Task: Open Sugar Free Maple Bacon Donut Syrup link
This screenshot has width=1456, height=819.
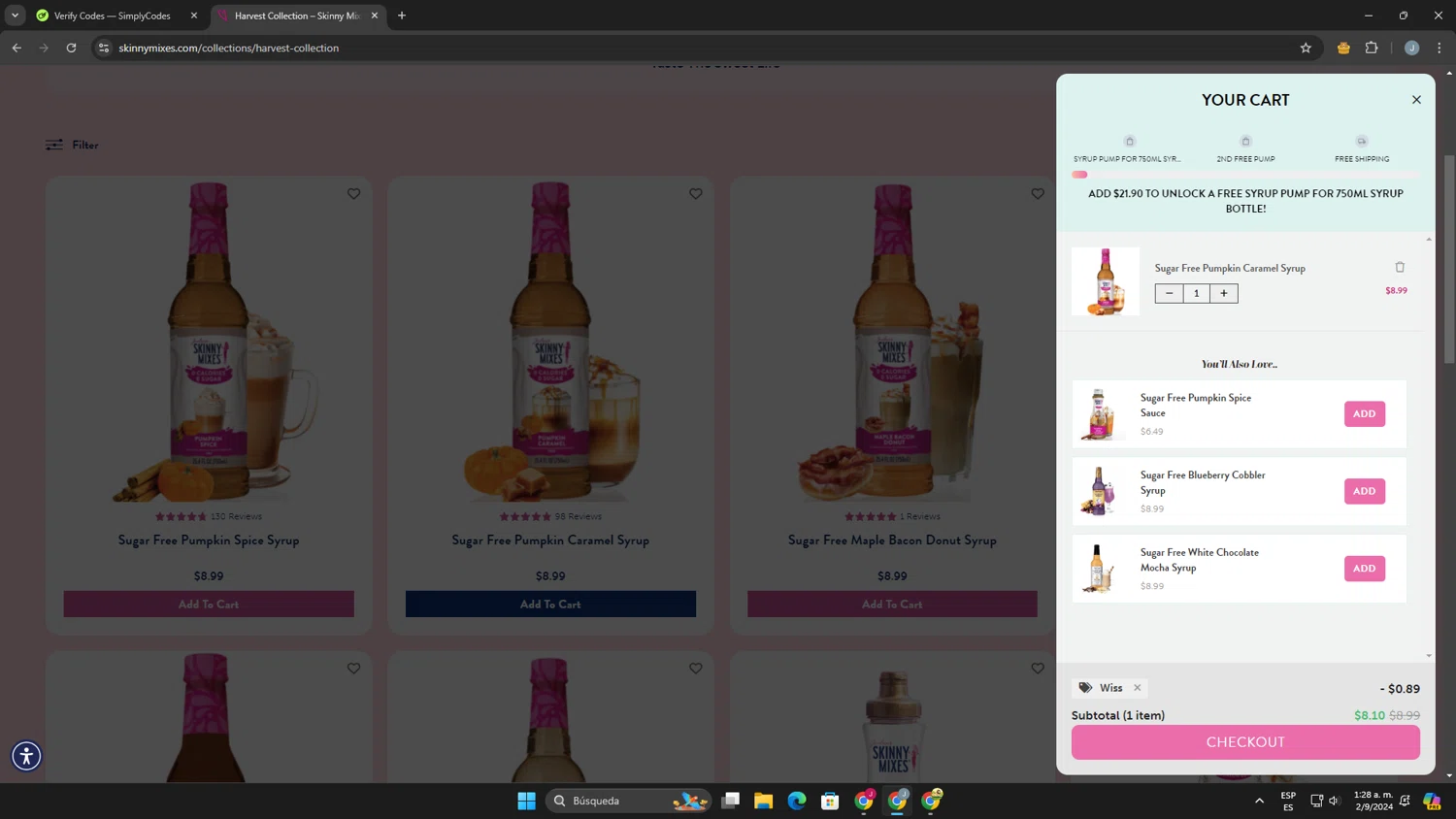Action: pos(892,541)
